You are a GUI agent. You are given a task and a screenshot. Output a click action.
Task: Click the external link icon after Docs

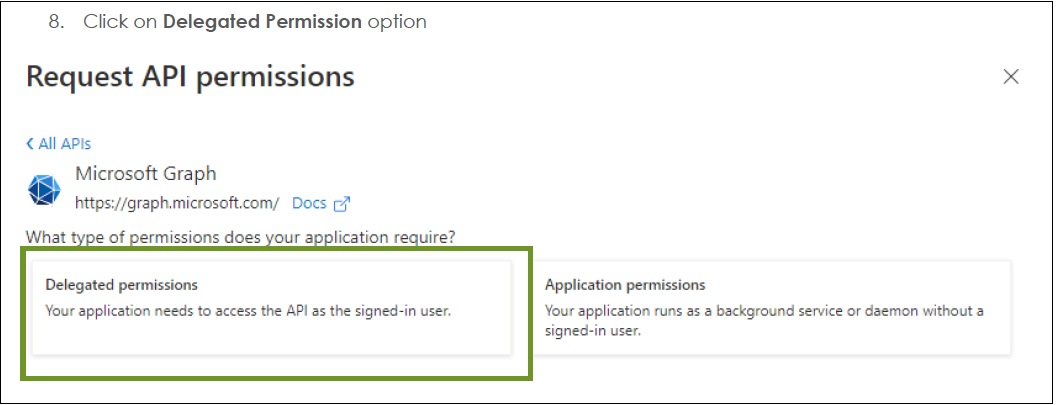click(342, 204)
